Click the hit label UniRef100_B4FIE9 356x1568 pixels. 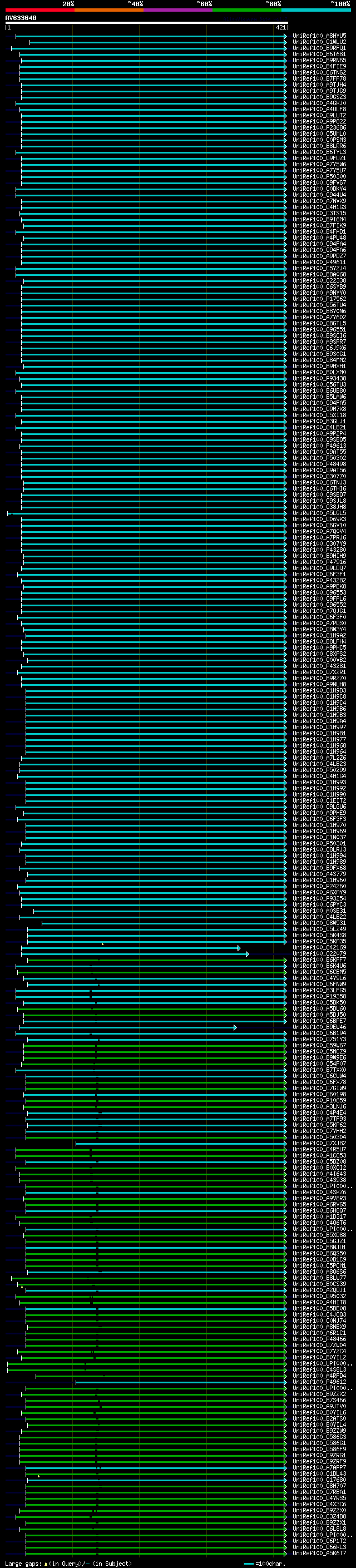point(319,66)
